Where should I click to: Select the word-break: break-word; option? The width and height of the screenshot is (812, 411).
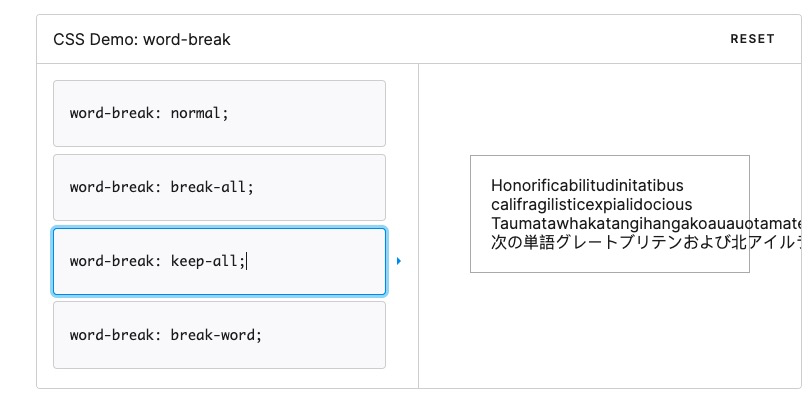[x=219, y=335]
